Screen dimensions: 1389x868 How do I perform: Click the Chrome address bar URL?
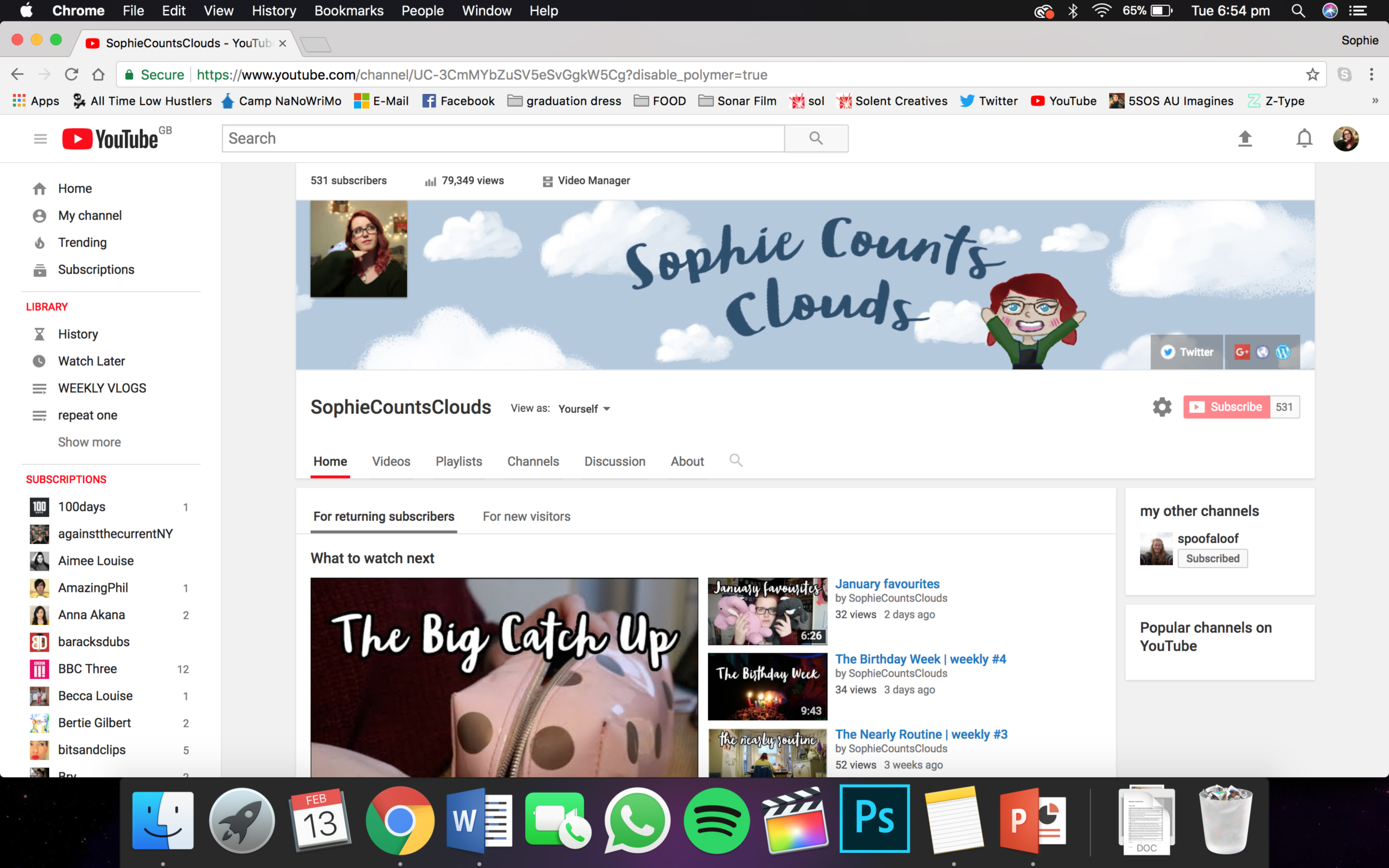coord(482,75)
